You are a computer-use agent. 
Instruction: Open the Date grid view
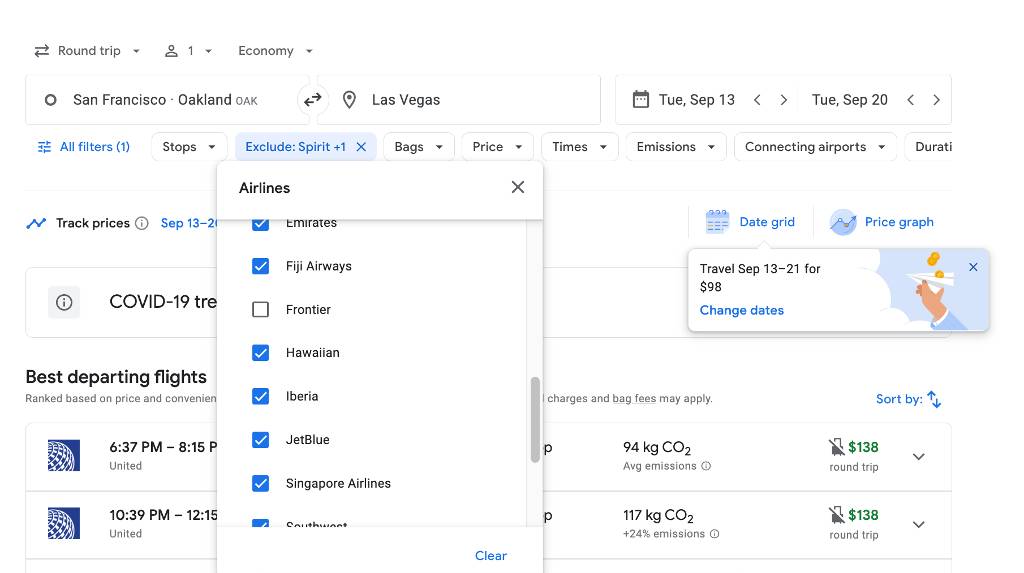pos(751,222)
